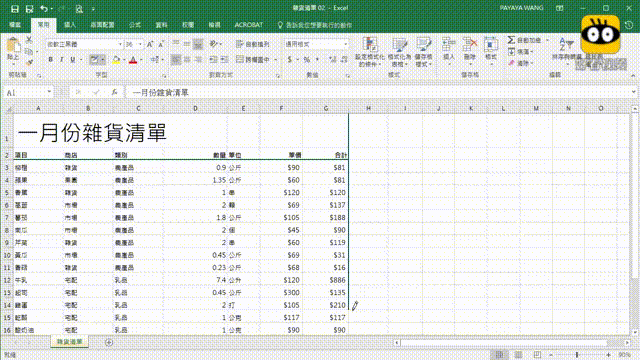Toggle Italic formatting
Viewport: 640px width, 360px height.
pyautogui.click(x=62, y=60)
